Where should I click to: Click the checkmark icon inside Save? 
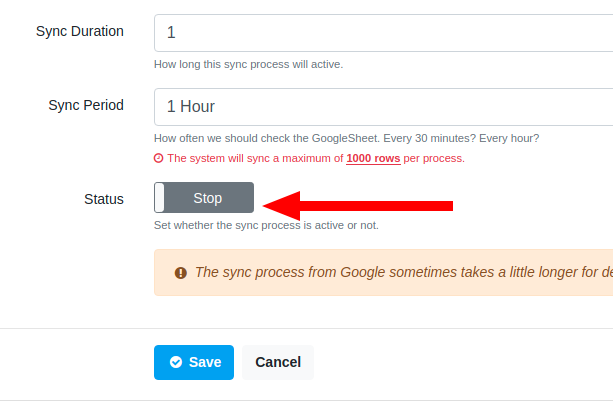[x=176, y=362]
